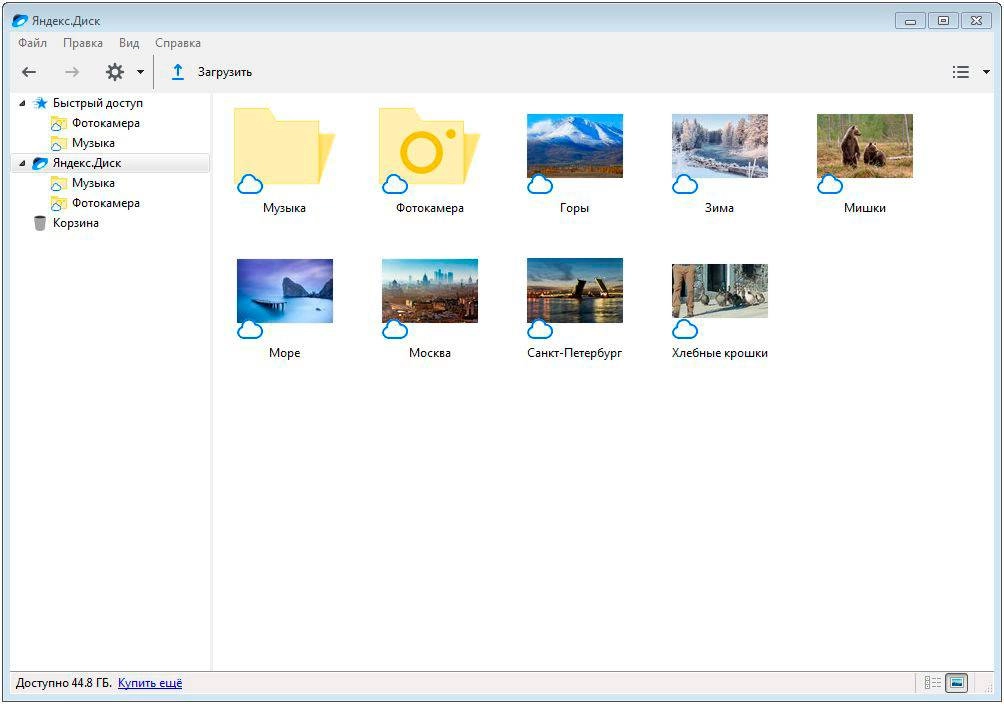
Task: Click the Москва file name label
Action: [430, 353]
